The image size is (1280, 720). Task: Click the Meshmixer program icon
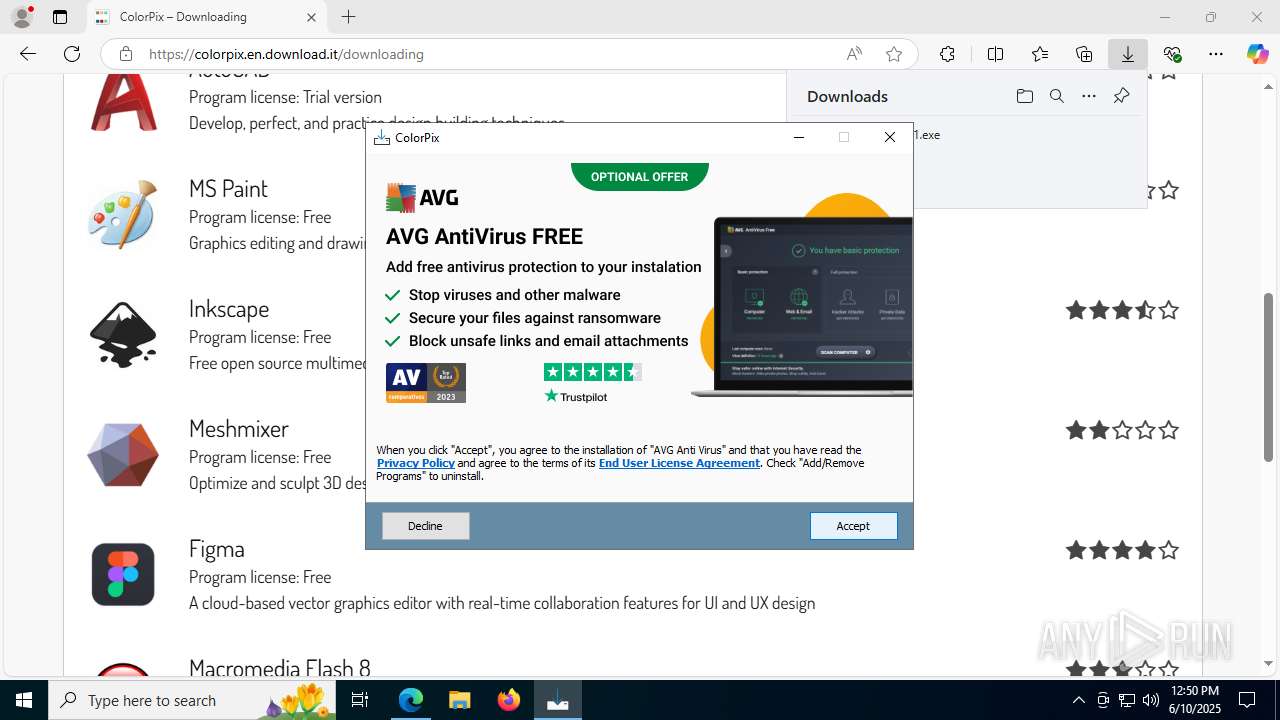tap(123, 454)
